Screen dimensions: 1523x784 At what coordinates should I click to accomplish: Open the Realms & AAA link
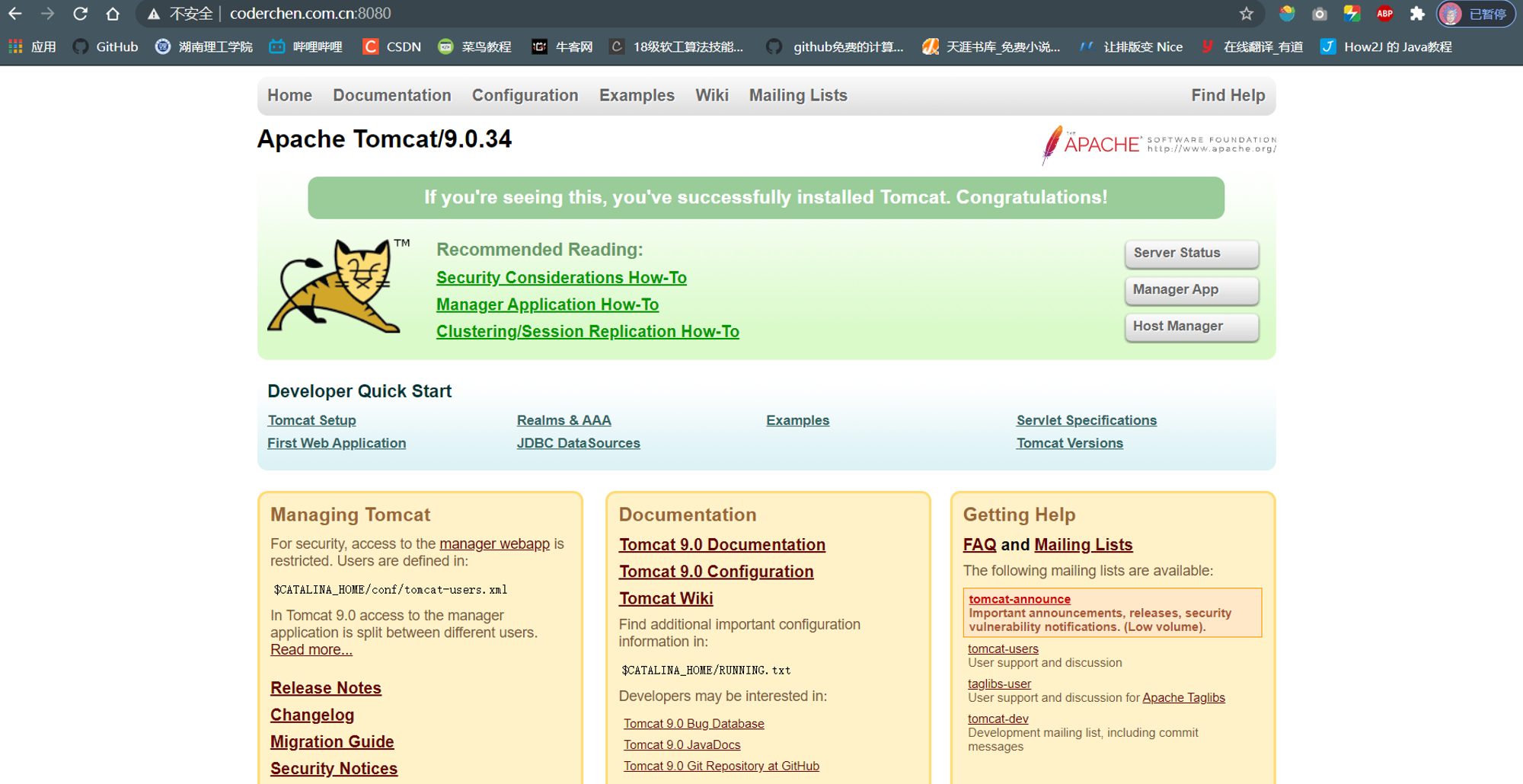pos(564,420)
